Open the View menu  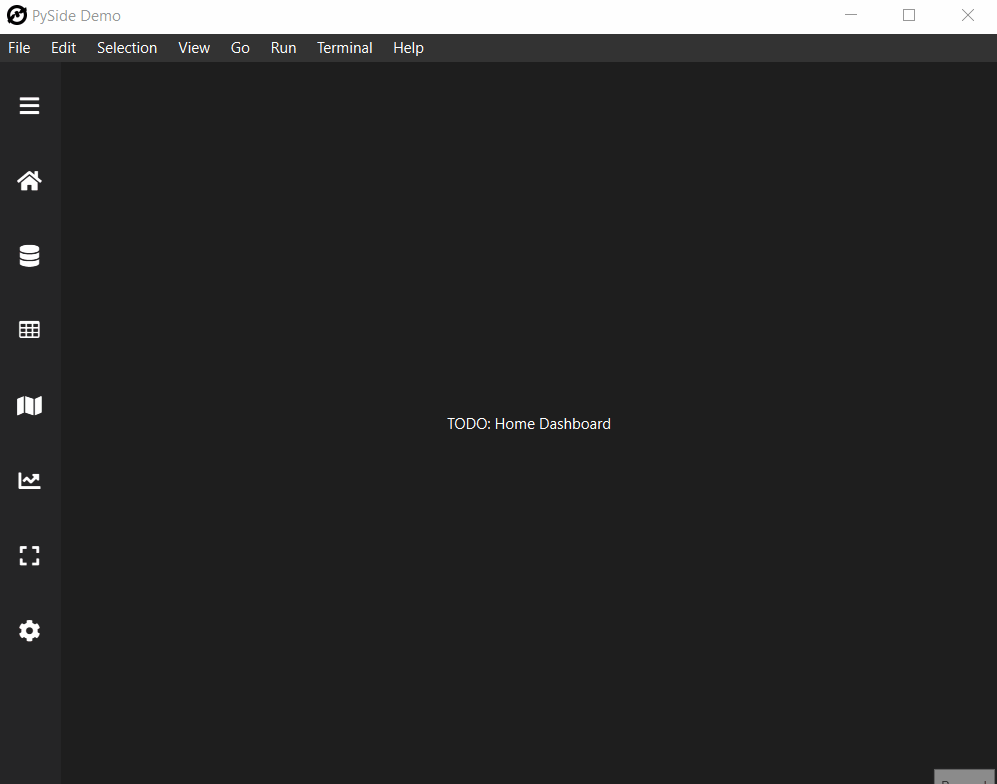[x=194, y=47]
